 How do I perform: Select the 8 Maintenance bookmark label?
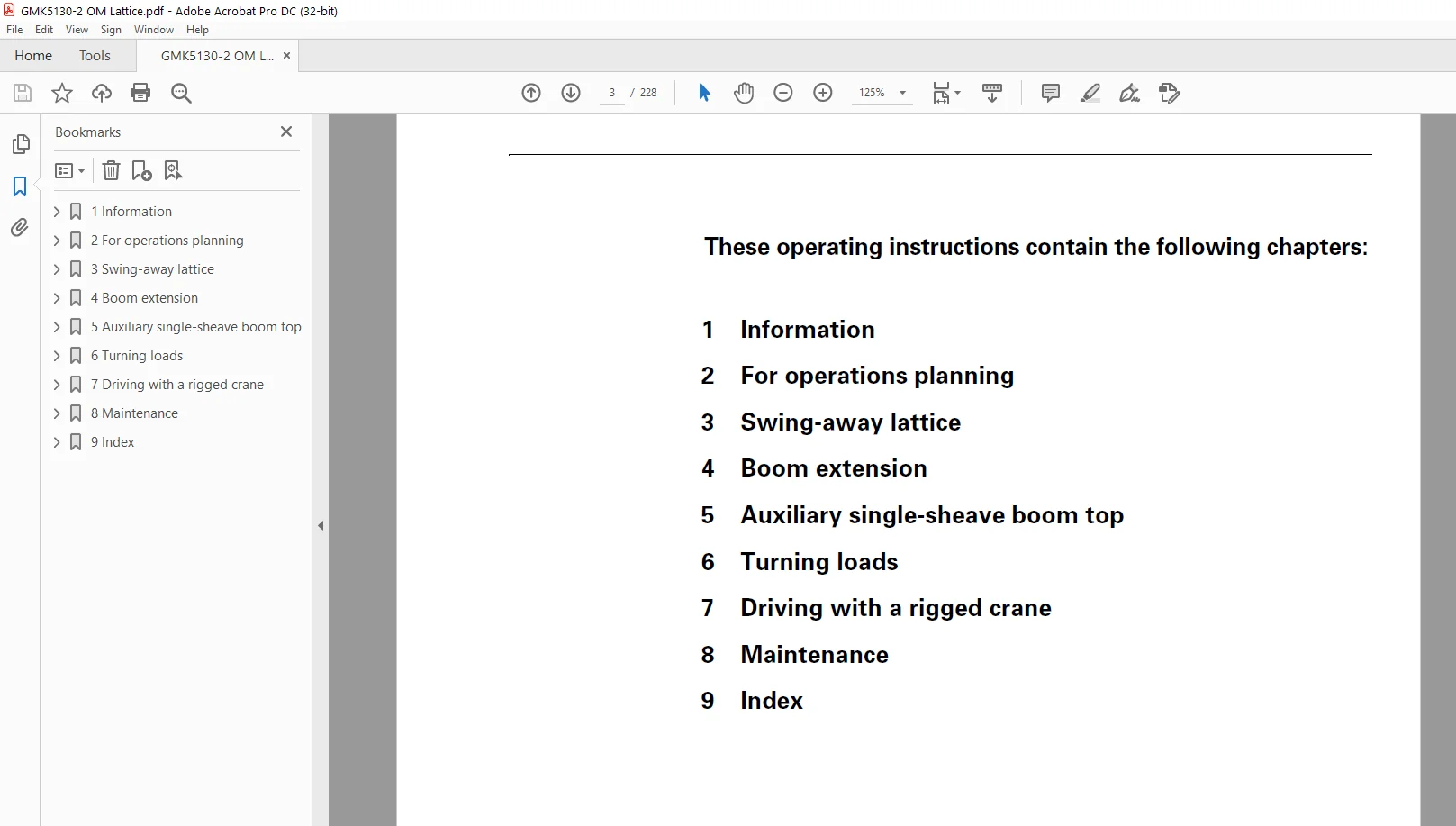pos(134,413)
